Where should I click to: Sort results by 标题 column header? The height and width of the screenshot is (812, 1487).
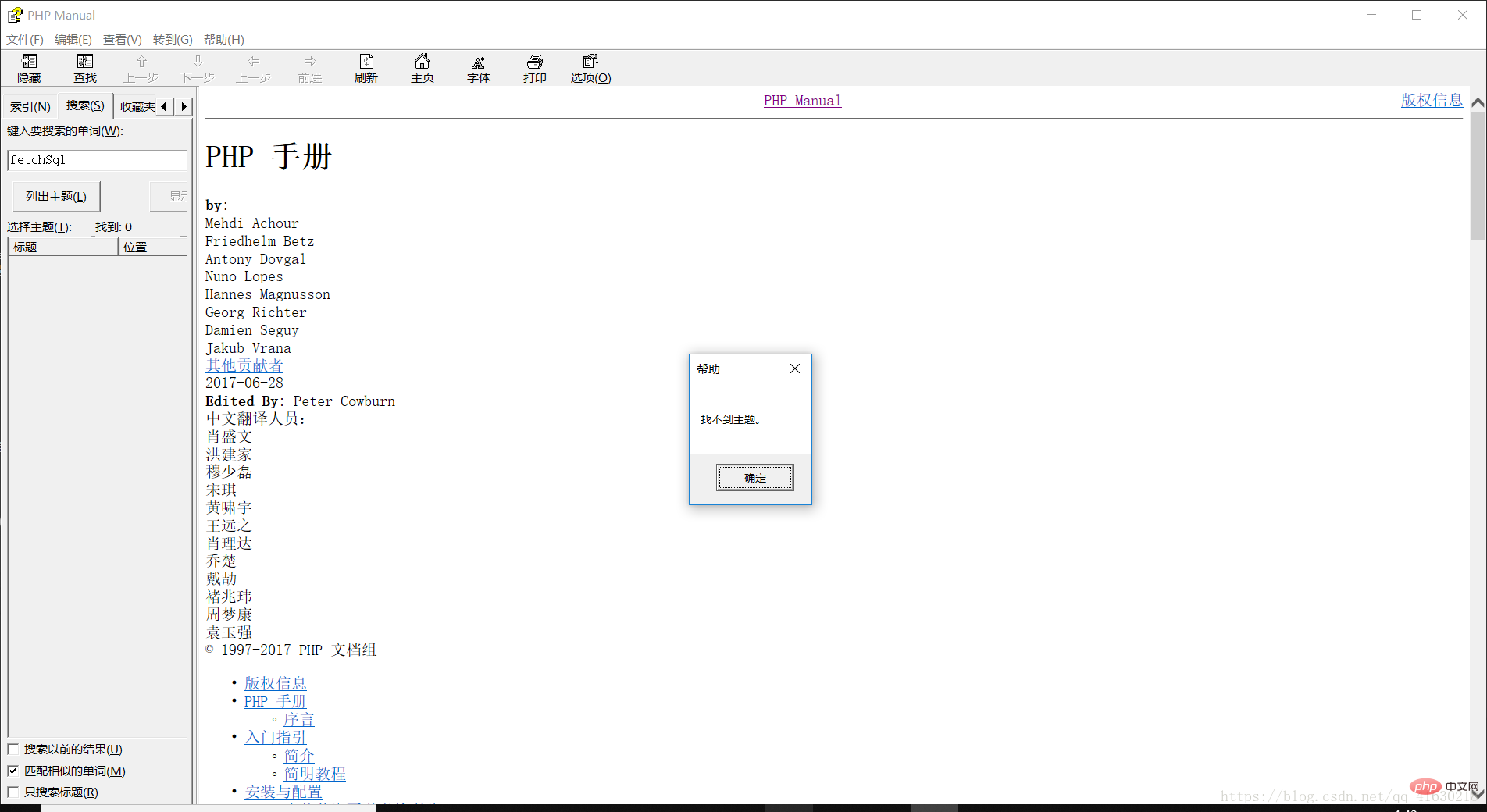(62, 248)
